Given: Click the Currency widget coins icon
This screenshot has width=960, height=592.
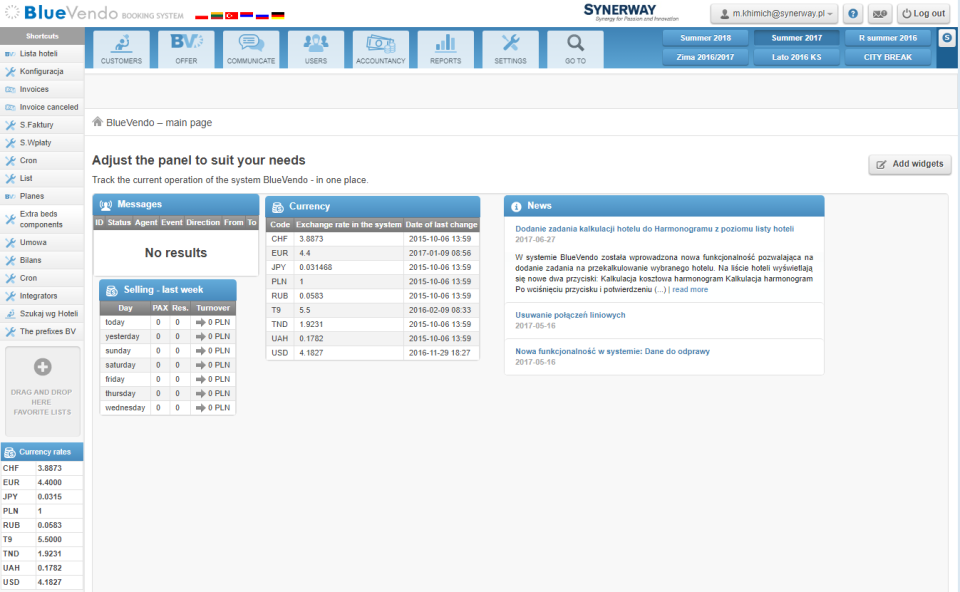Looking at the screenshot, I should coord(278,207).
